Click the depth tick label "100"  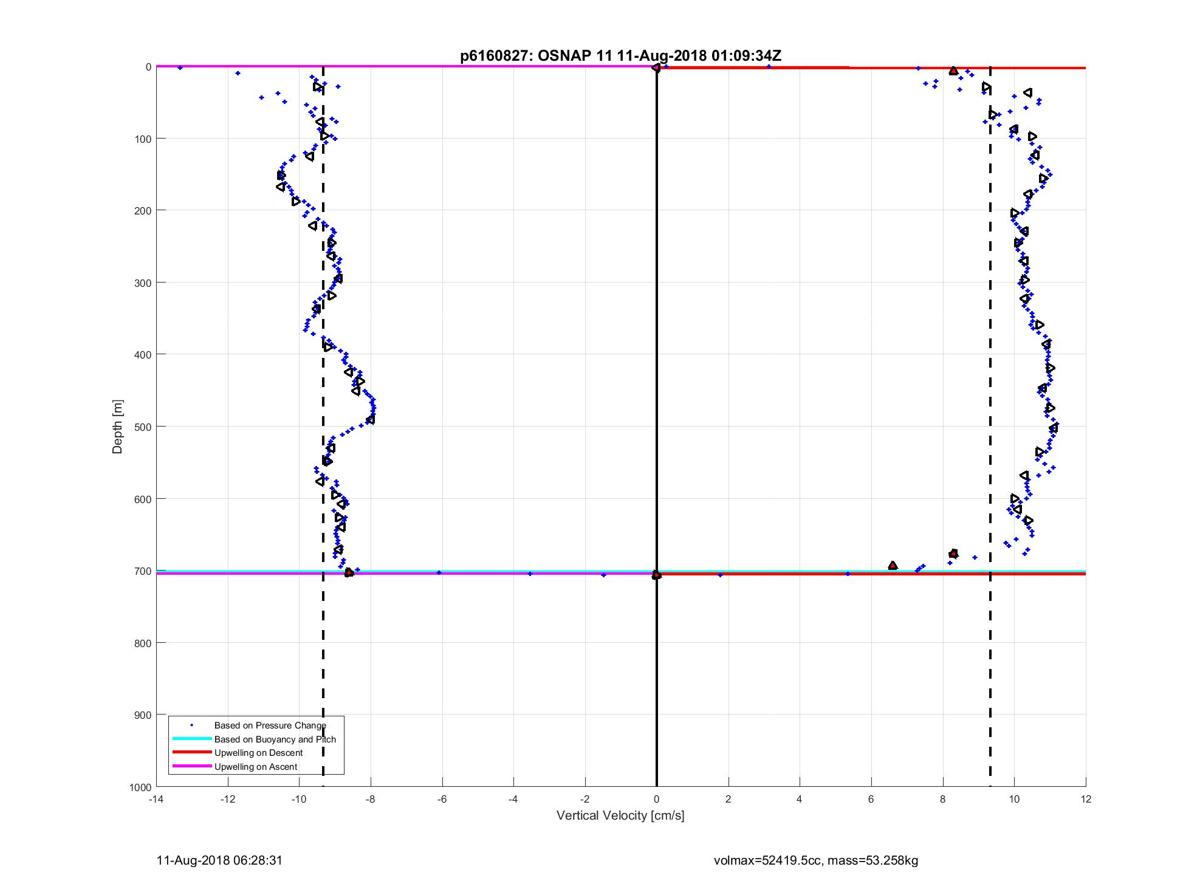tap(141, 138)
